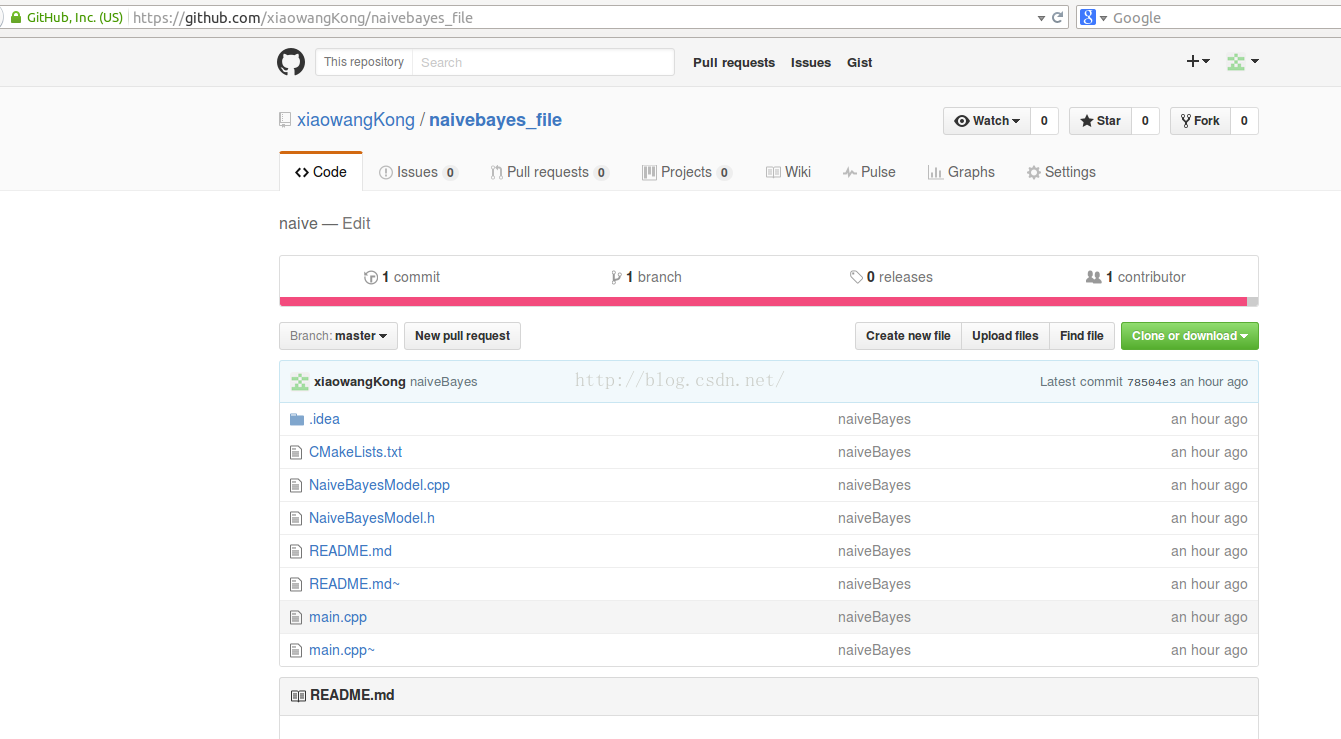
Task: Click the .idea folder icon
Action: [x=296, y=419]
